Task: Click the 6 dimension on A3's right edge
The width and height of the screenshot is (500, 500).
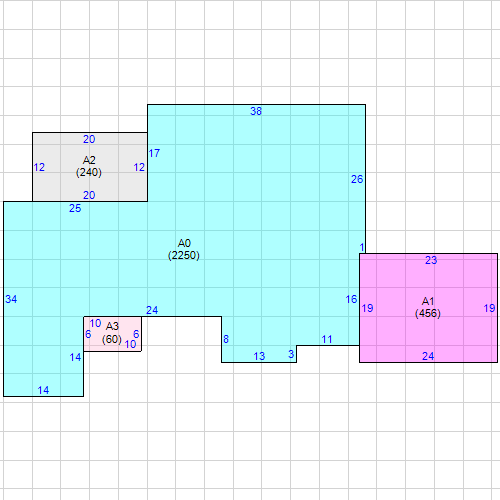Action: click(136, 334)
